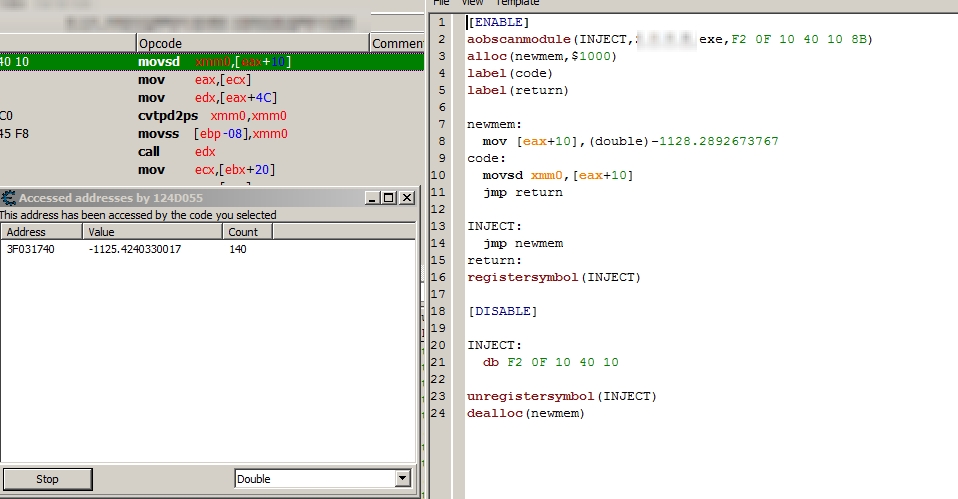Maximize the Accessed addresses window
Screen dimensions: 958x499
click(390, 198)
